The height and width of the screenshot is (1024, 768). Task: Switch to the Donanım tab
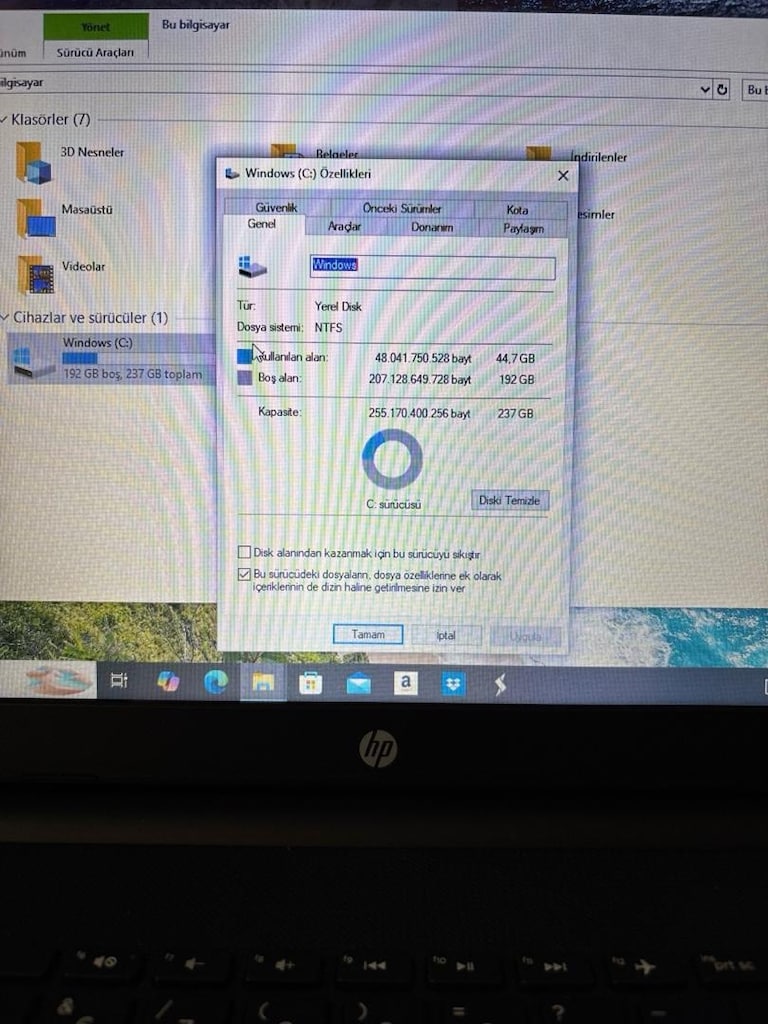pos(432,227)
